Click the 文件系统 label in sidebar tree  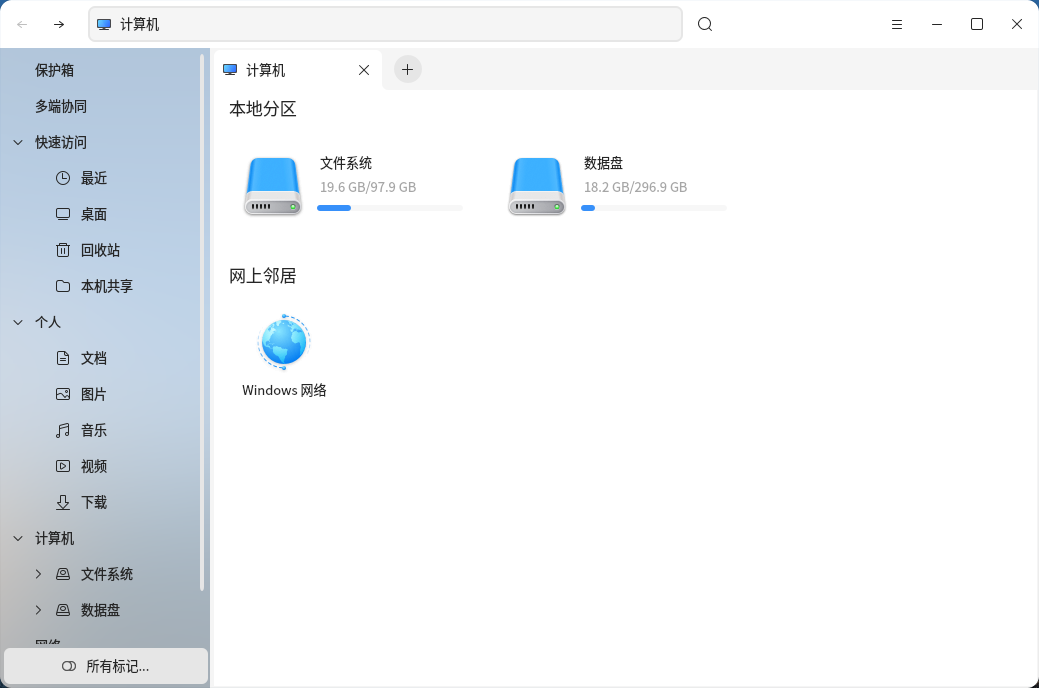click(x=107, y=574)
